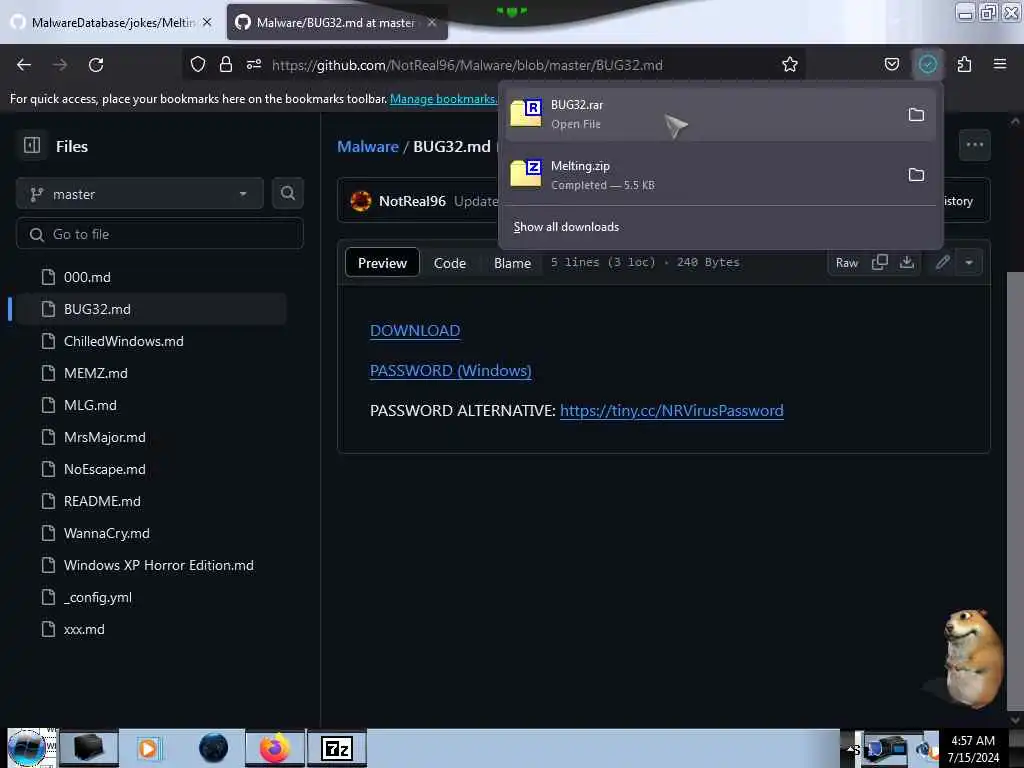
Task: Show BUG32.rar in folder
Action: [x=916, y=115]
